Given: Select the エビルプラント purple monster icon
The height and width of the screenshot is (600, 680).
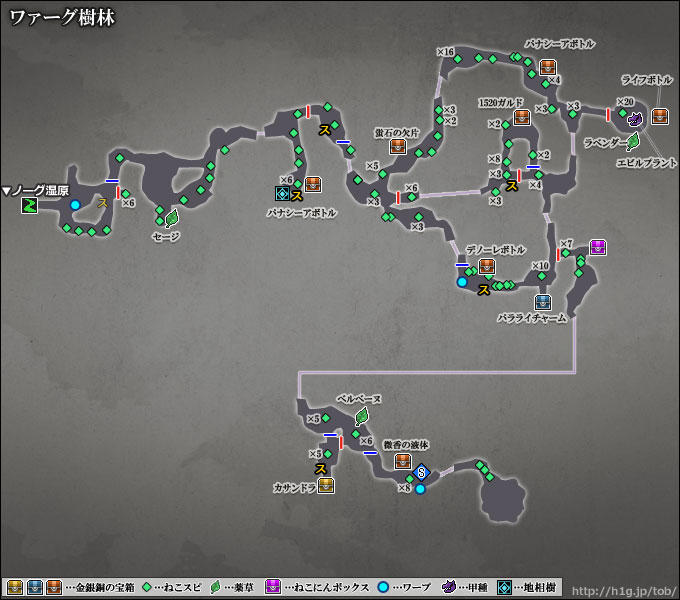Looking at the screenshot, I should tap(635, 119).
